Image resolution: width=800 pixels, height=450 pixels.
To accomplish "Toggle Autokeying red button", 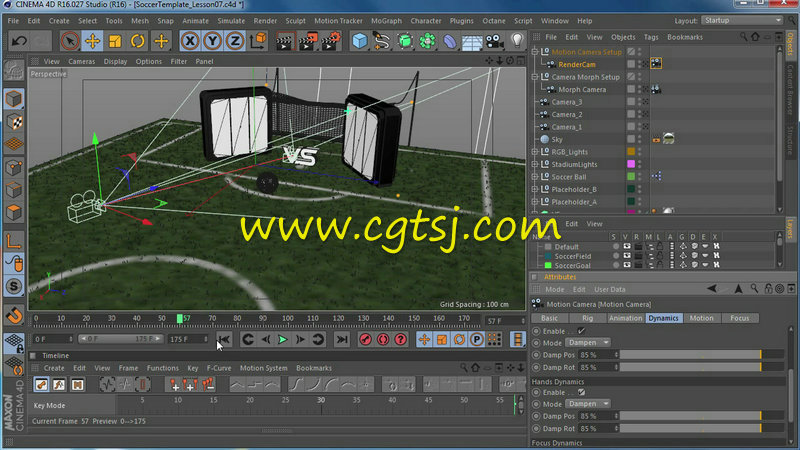I will click(383, 339).
